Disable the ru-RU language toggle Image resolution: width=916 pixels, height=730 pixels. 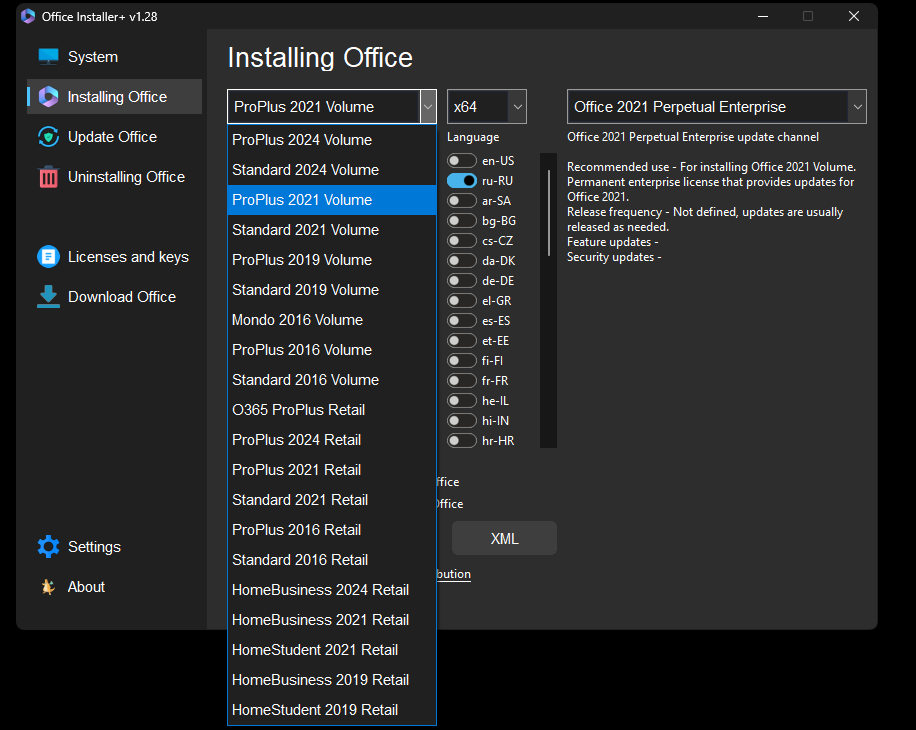point(462,180)
